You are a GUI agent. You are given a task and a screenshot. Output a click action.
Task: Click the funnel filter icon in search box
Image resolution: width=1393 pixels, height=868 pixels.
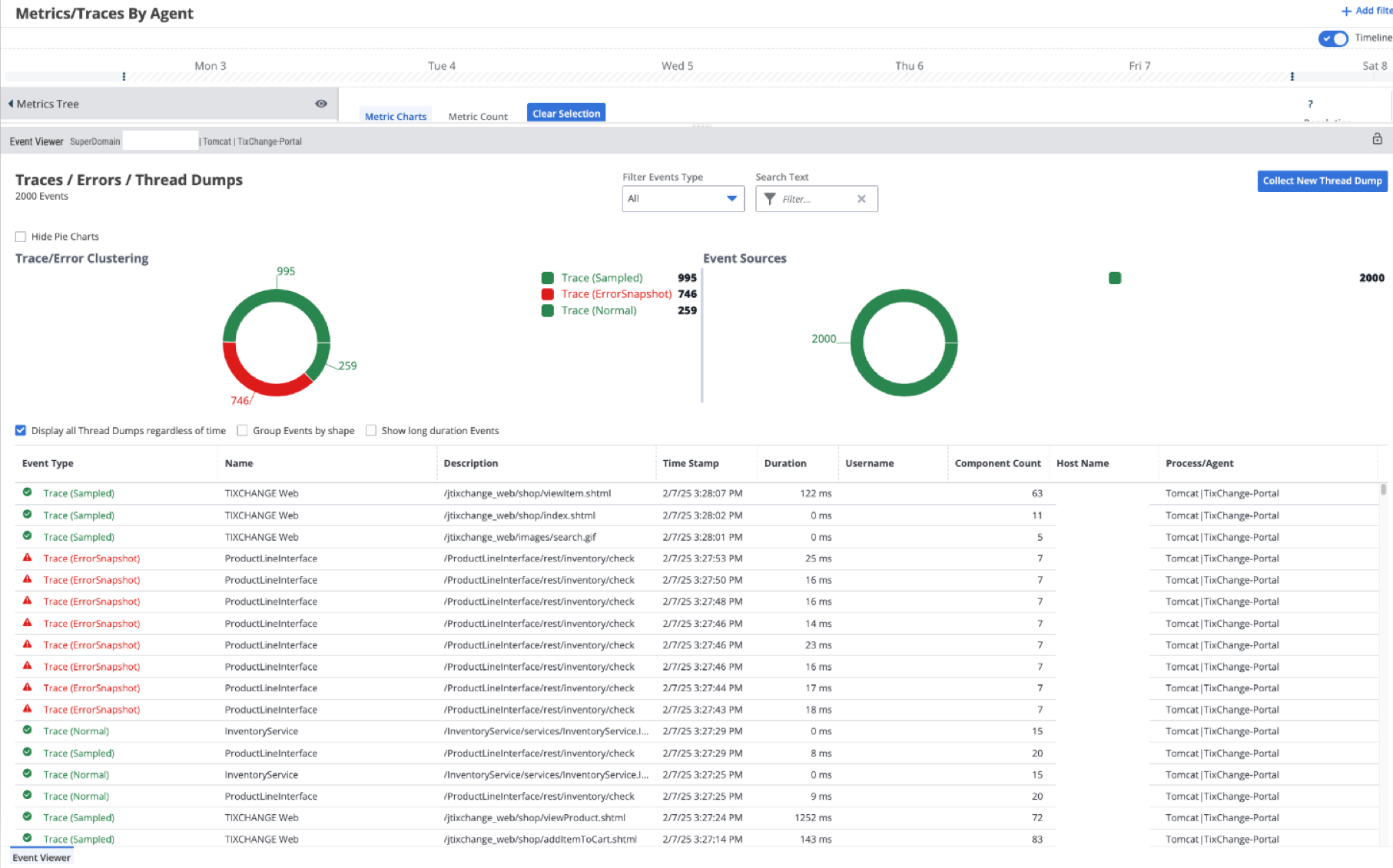point(770,199)
